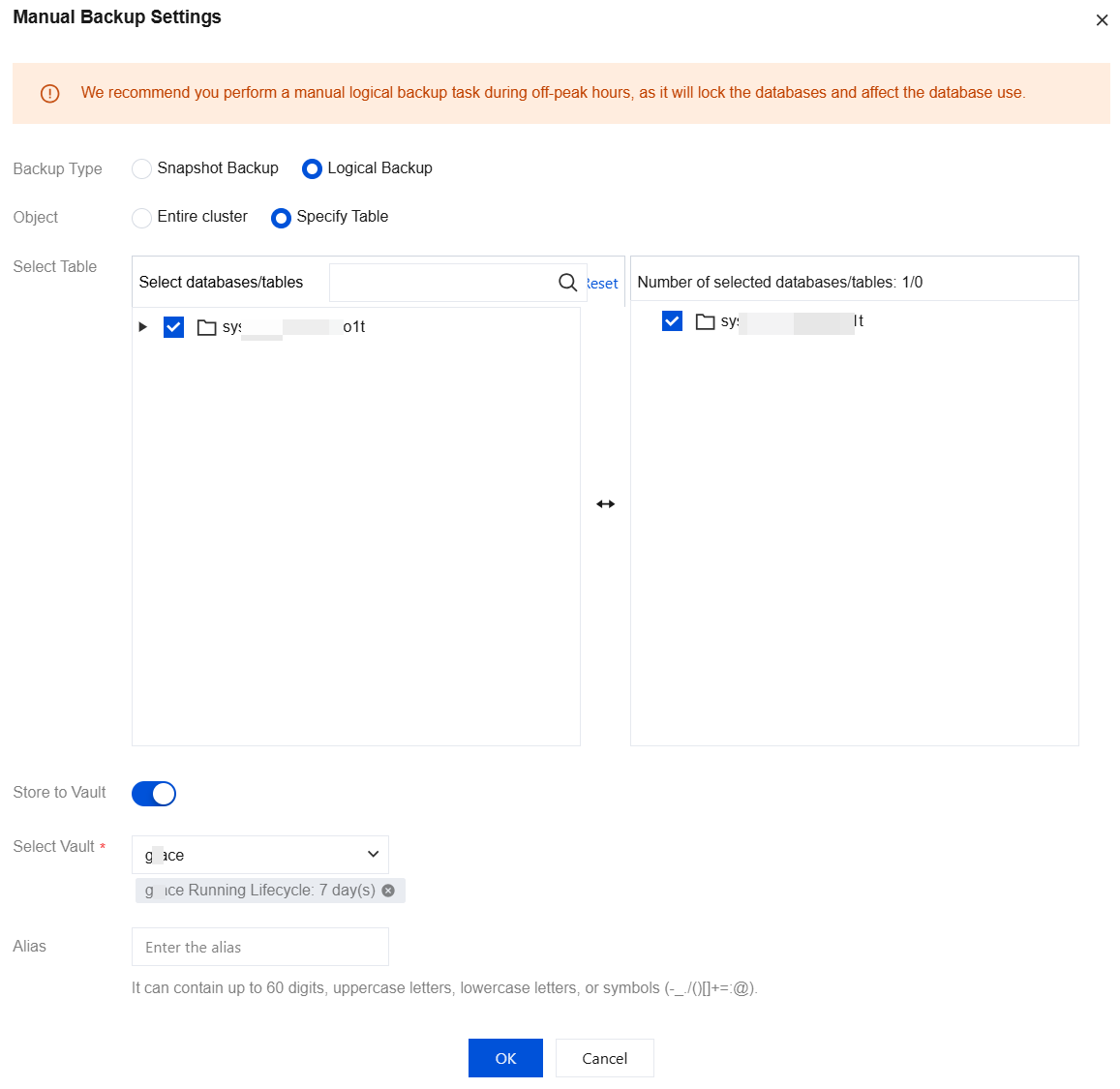Click the alias input field
1120x1089 pixels.
point(260,947)
